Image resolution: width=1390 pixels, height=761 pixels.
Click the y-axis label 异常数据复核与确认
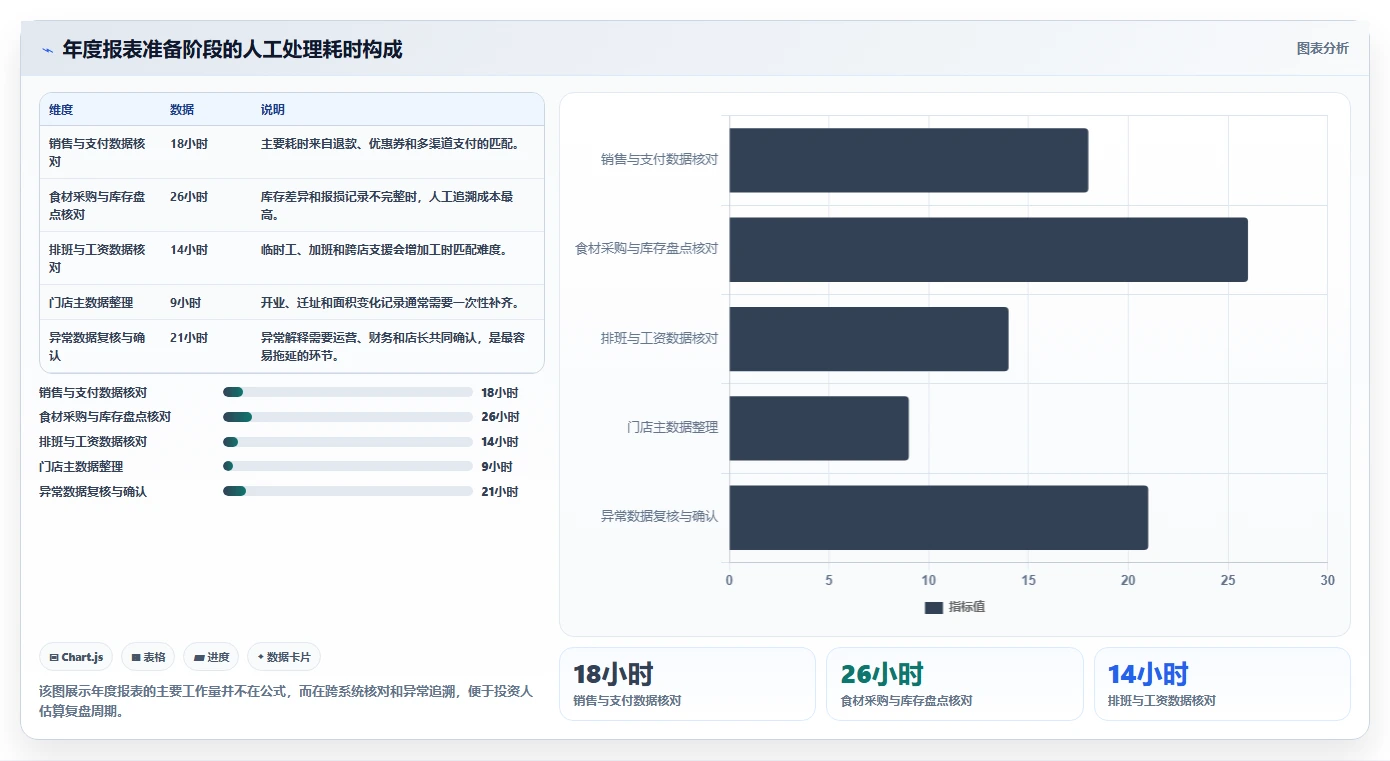tap(659, 517)
